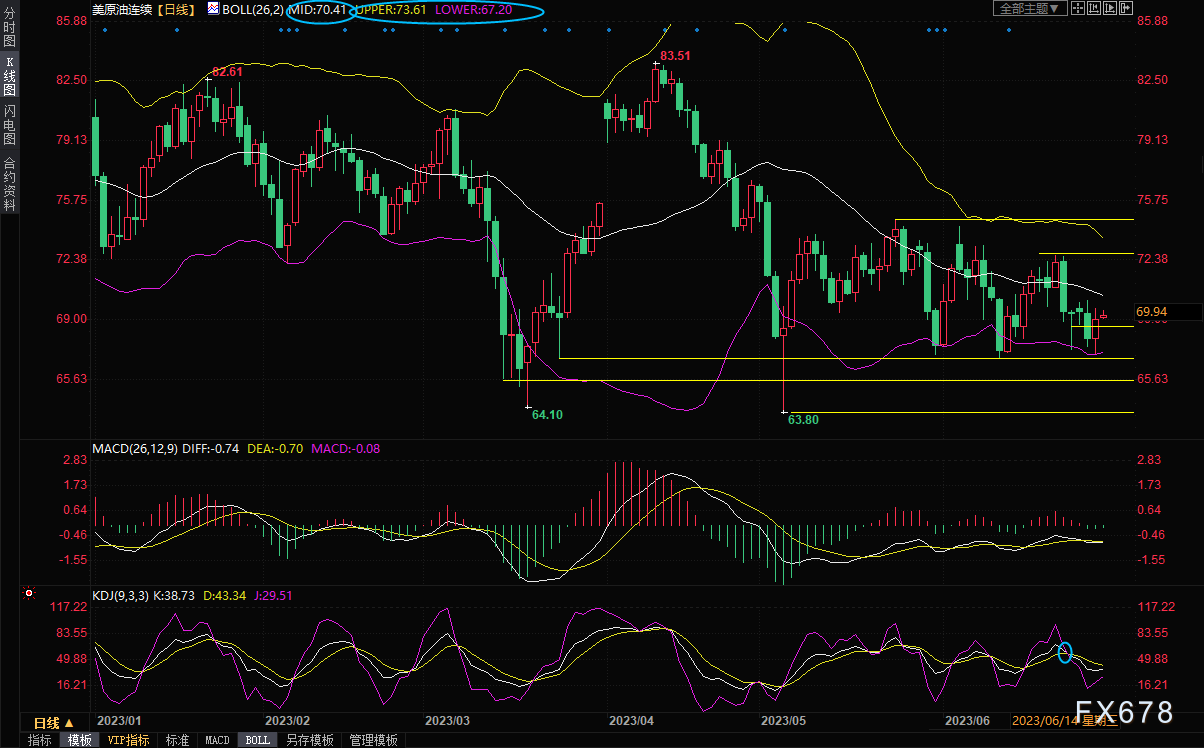
Task: Click the chart playback axis icon
Action: (1110, 8)
